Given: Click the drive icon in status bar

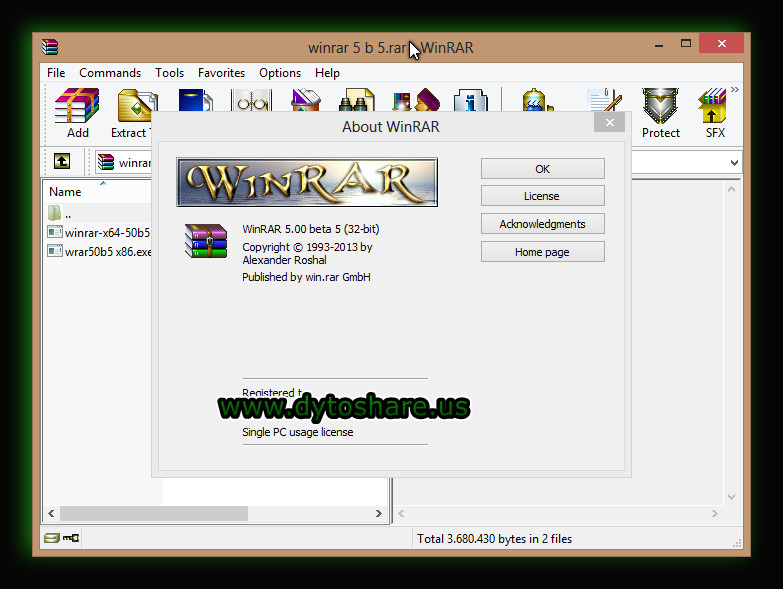Looking at the screenshot, I should pyautogui.click(x=51, y=538).
